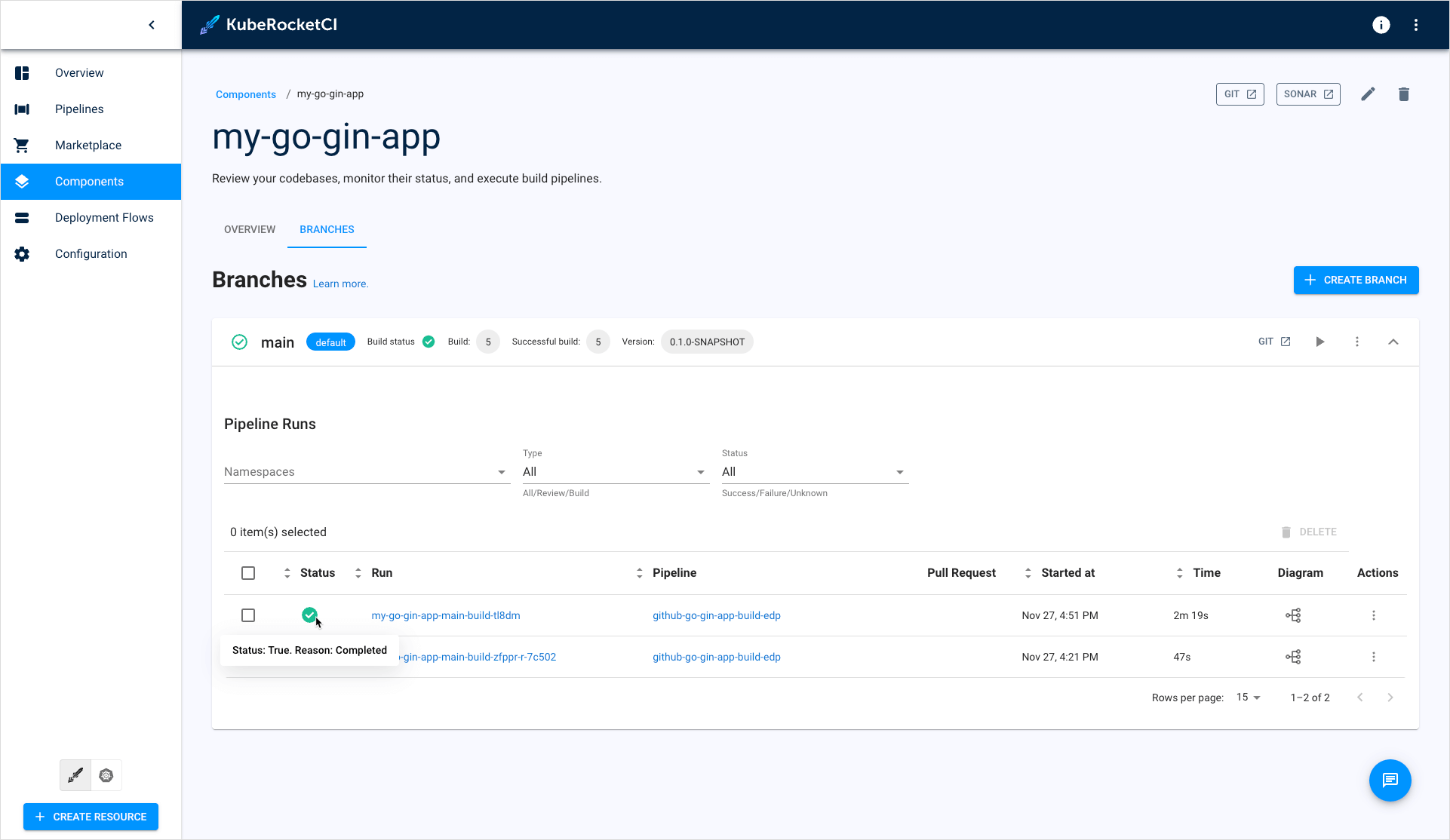Image resolution: width=1450 pixels, height=840 pixels.
Task: Click the three-dot actions menu for first pipeline run
Action: tap(1373, 615)
